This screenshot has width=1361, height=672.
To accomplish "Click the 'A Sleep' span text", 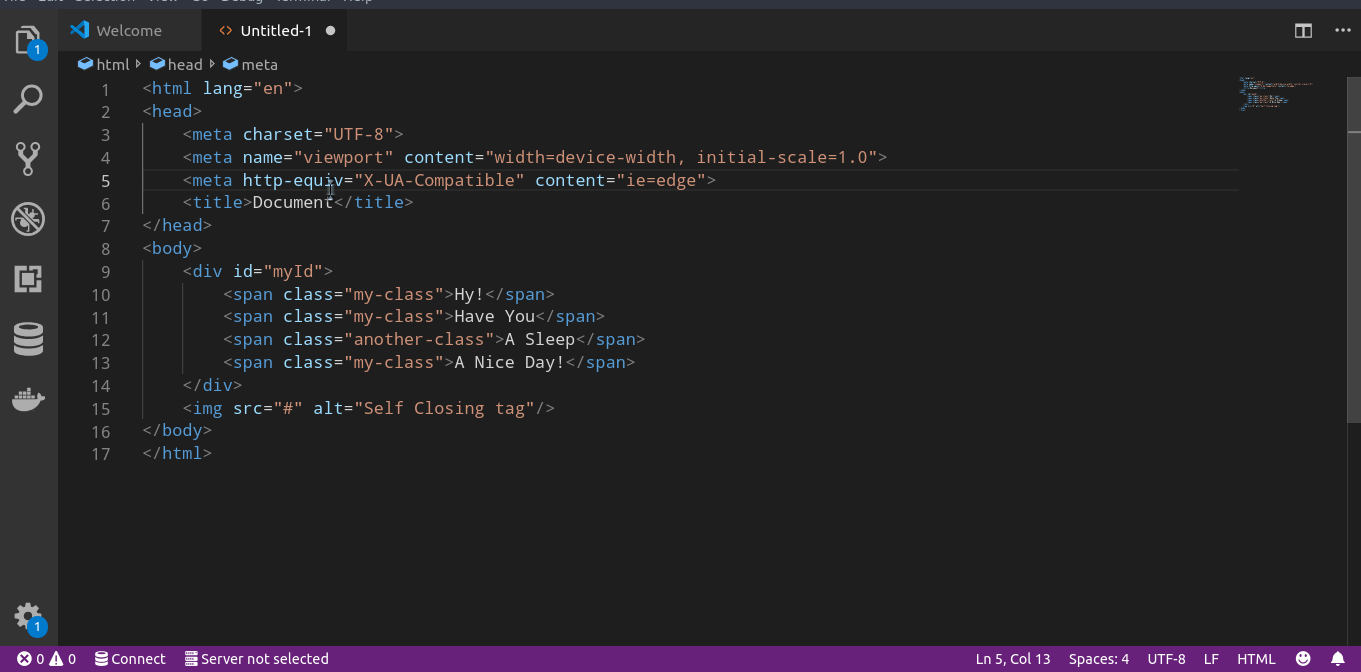I will tap(540, 341).
